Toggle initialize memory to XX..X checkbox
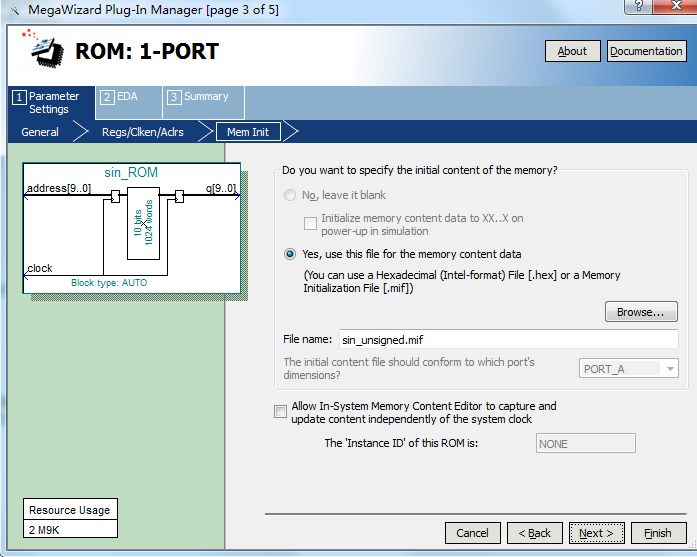The width and height of the screenshot is (697, 557). [310, 223]
